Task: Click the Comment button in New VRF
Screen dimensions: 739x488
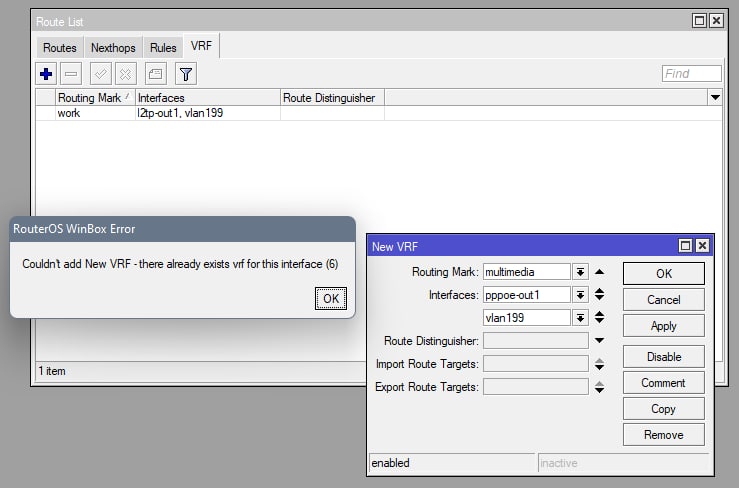Action: tap(664, 383)
